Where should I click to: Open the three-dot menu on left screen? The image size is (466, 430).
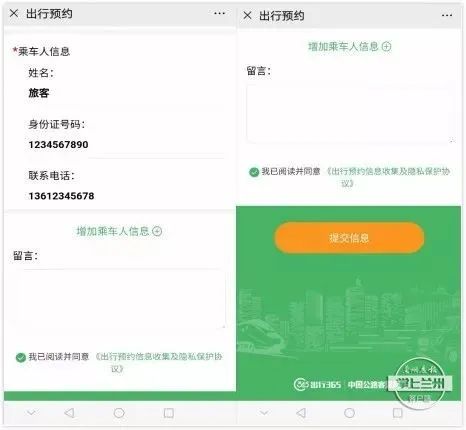219,13
